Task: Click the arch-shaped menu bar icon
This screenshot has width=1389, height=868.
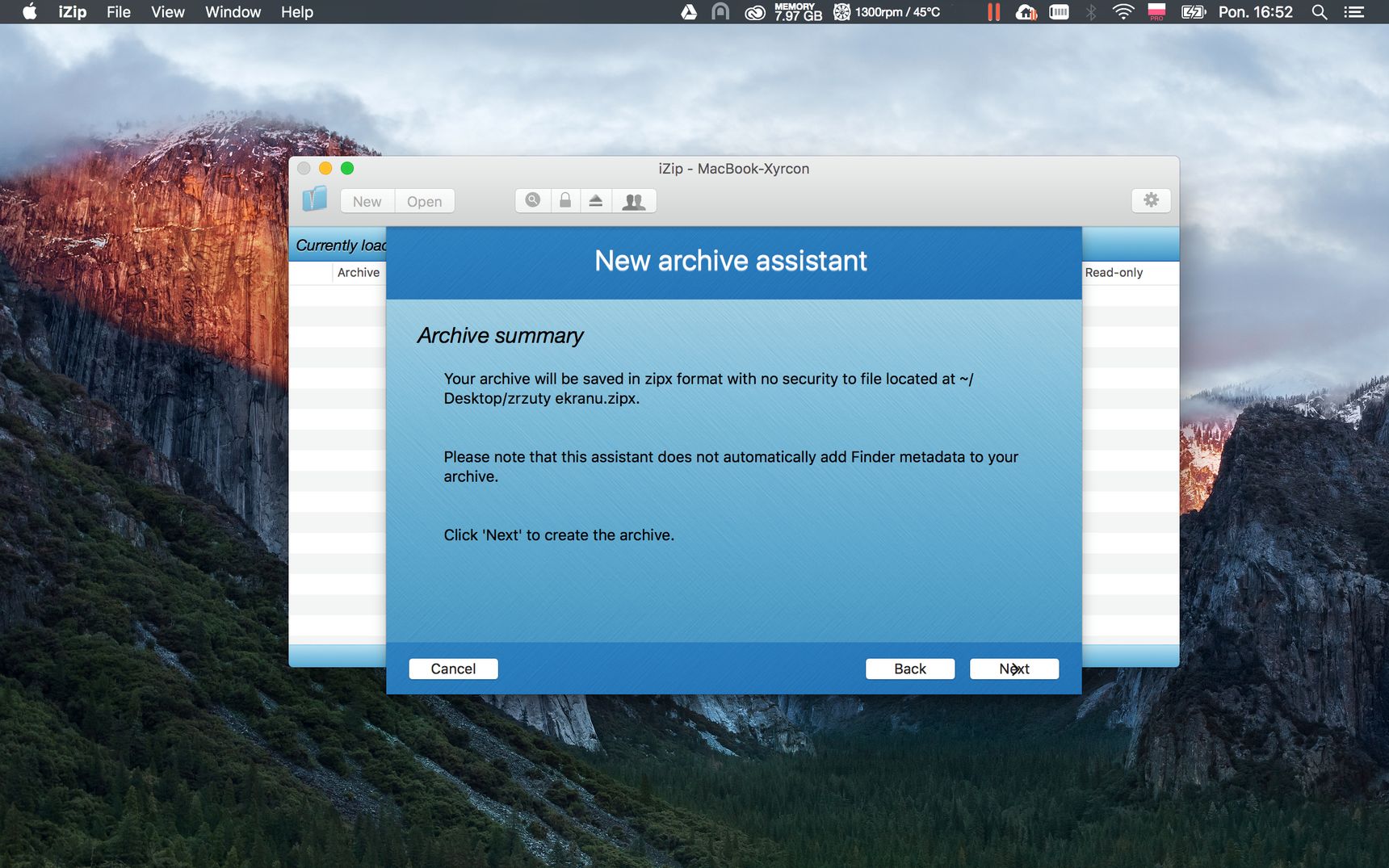Action: point(720,12)
